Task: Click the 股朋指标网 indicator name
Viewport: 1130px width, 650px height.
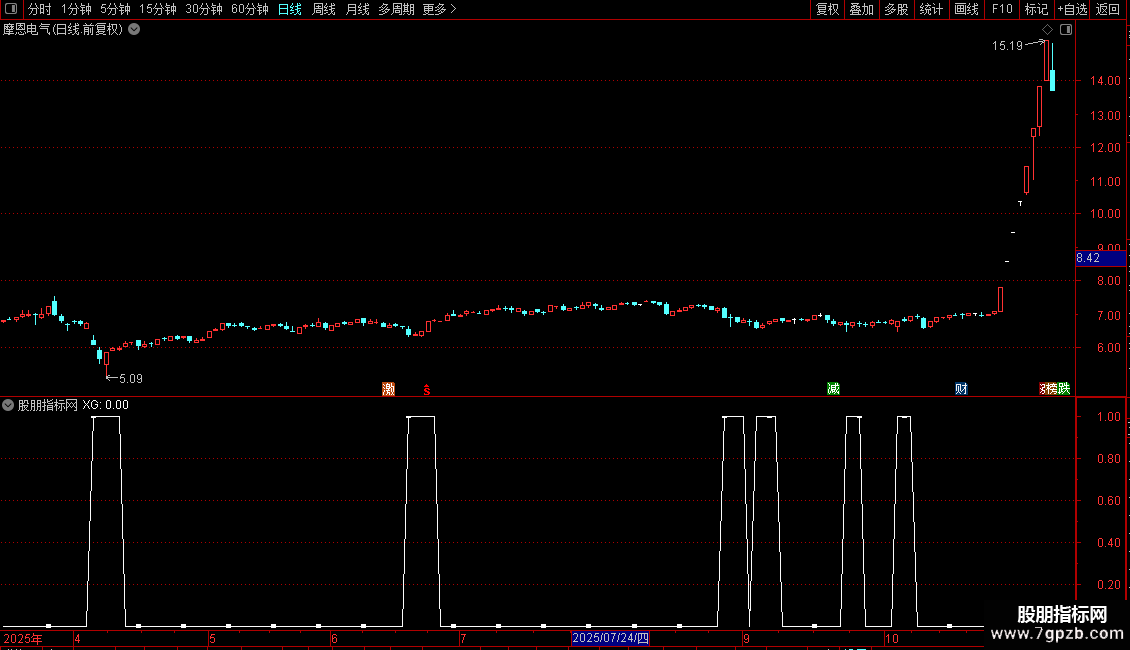Action: point(48,405)
